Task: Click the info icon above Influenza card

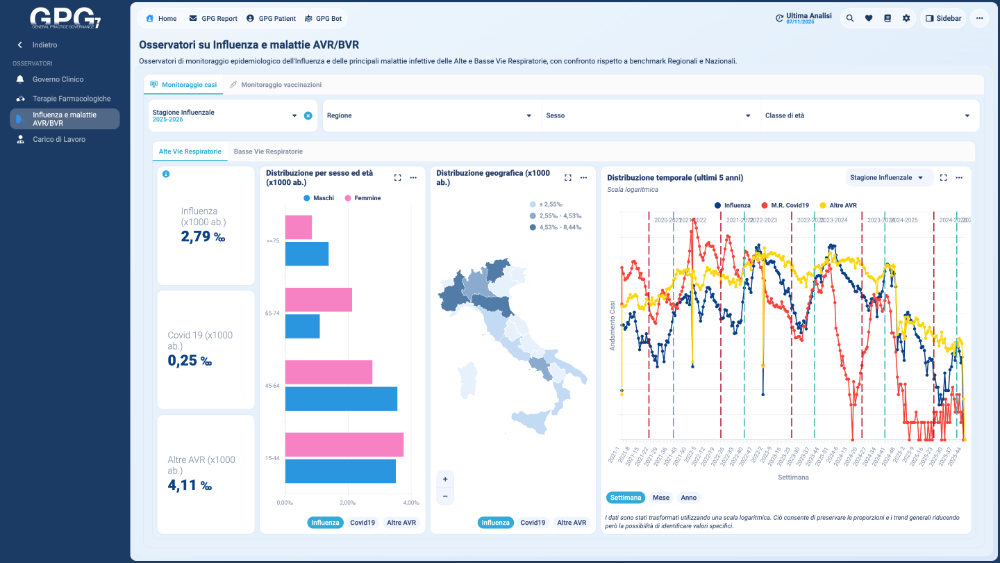Action: click(166, 174)
